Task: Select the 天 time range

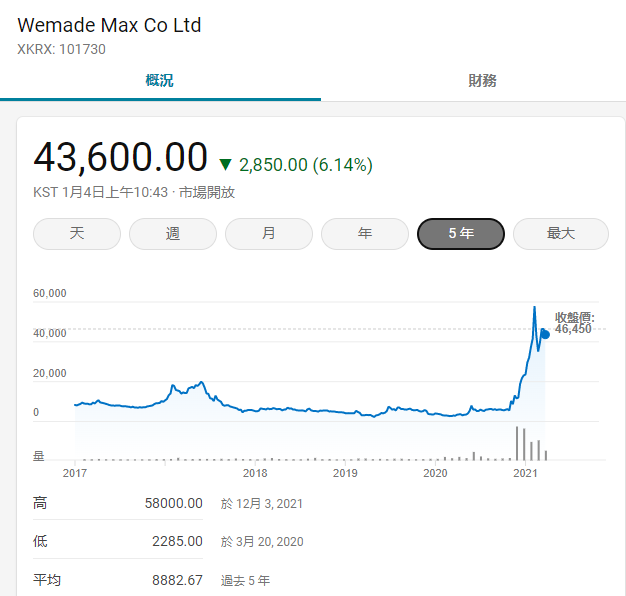Action: click(x=77, y=234)
